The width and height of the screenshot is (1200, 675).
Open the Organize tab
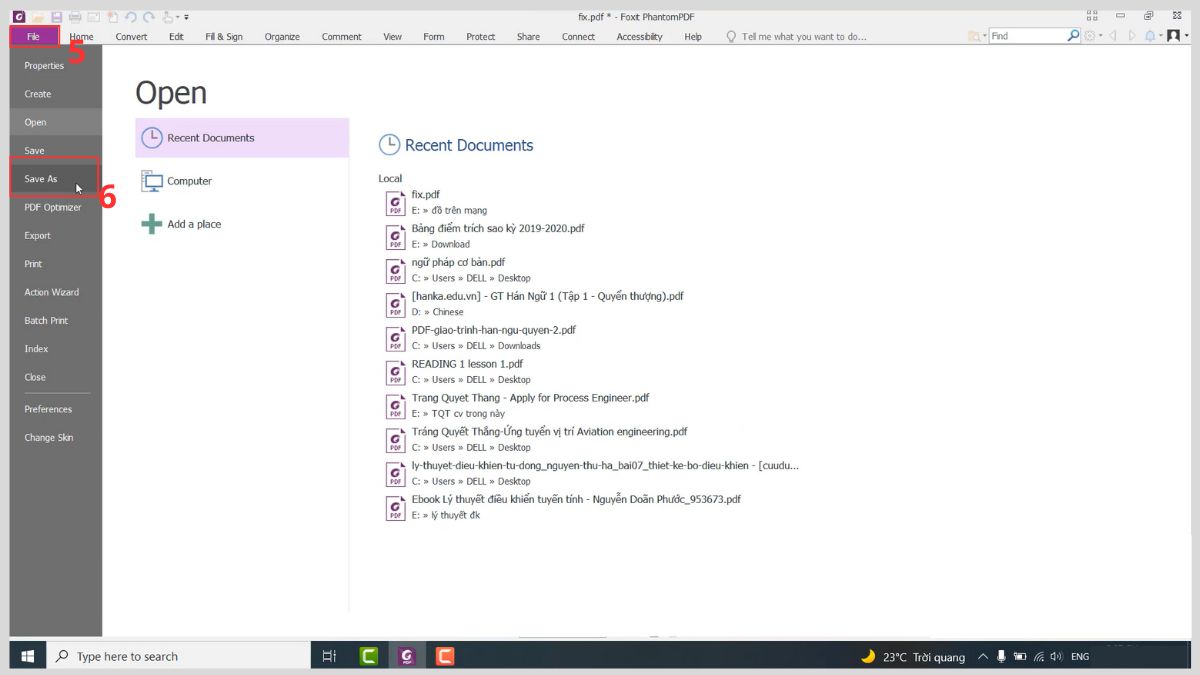coord(282,37)
